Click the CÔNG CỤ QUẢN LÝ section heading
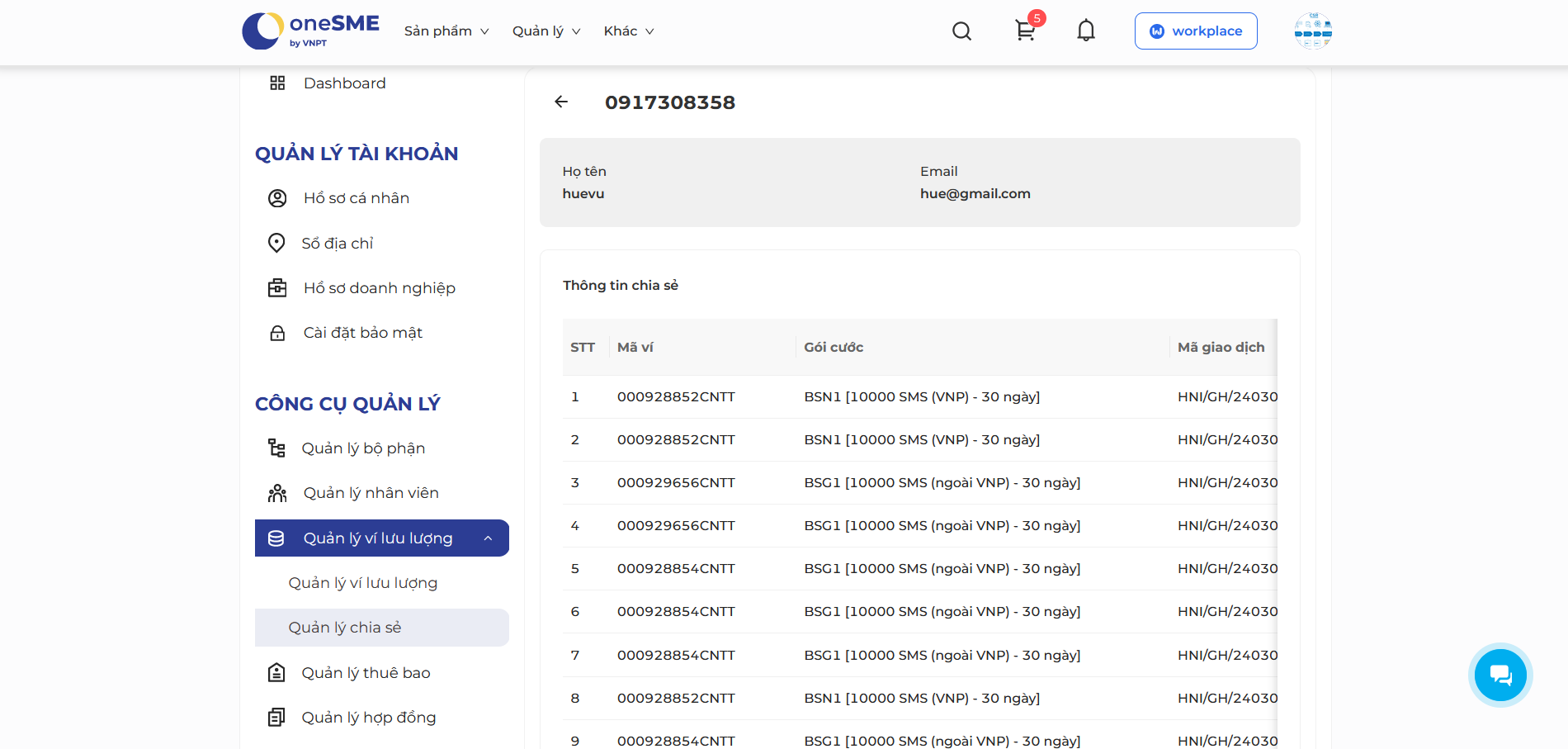Screen dimensions: 1568x749 347,404
